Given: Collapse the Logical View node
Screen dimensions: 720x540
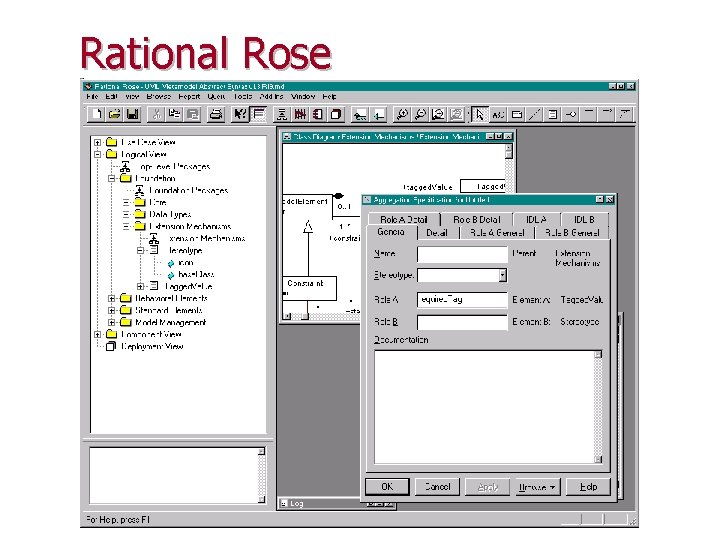Looking at the screenshot, I should pos(97,154).
